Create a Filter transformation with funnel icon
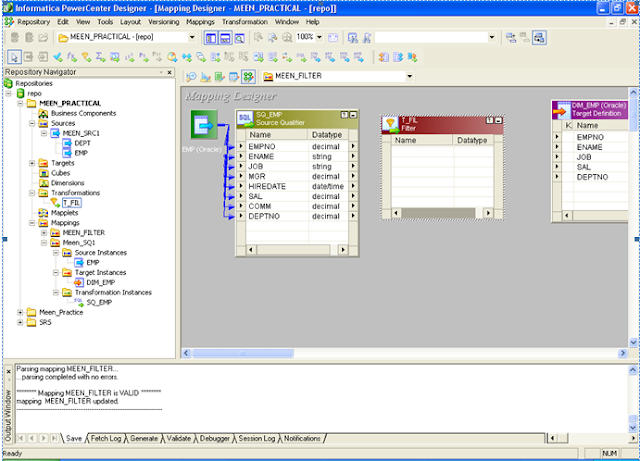 point(86,57)
